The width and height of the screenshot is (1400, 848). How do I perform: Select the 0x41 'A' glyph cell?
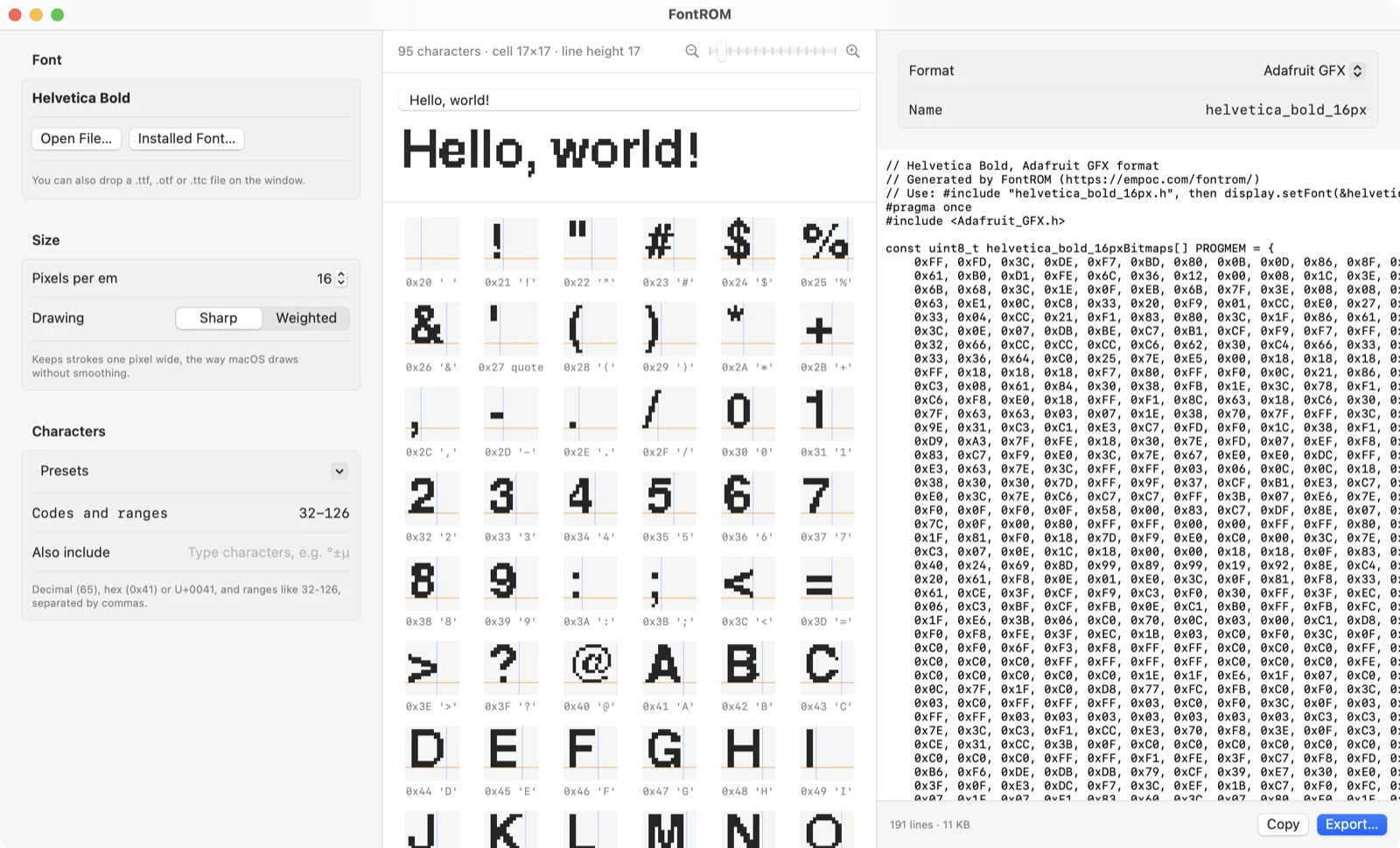coord(669,677)
